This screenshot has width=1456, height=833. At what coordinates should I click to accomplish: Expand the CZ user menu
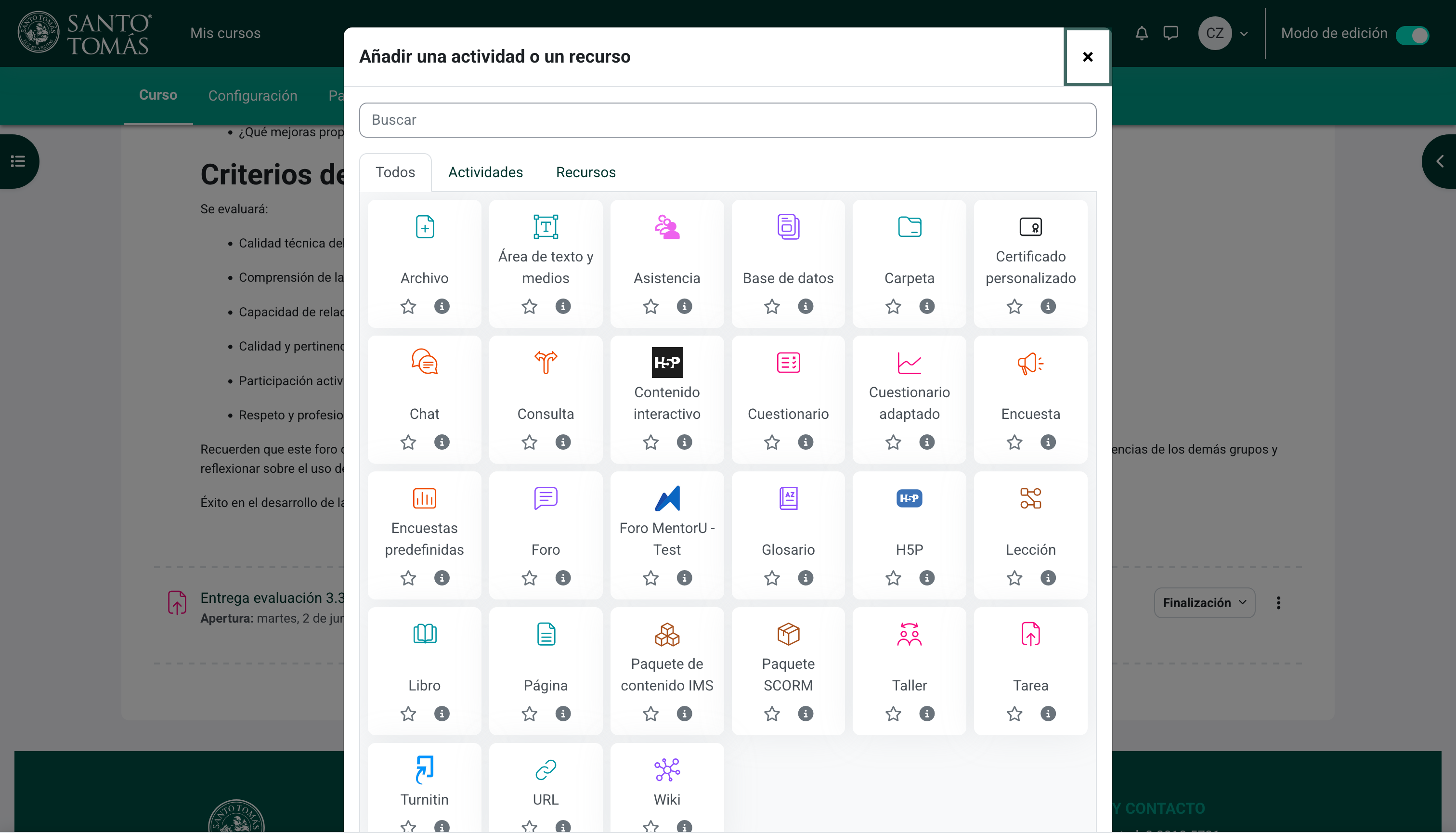click(1224, 34)
